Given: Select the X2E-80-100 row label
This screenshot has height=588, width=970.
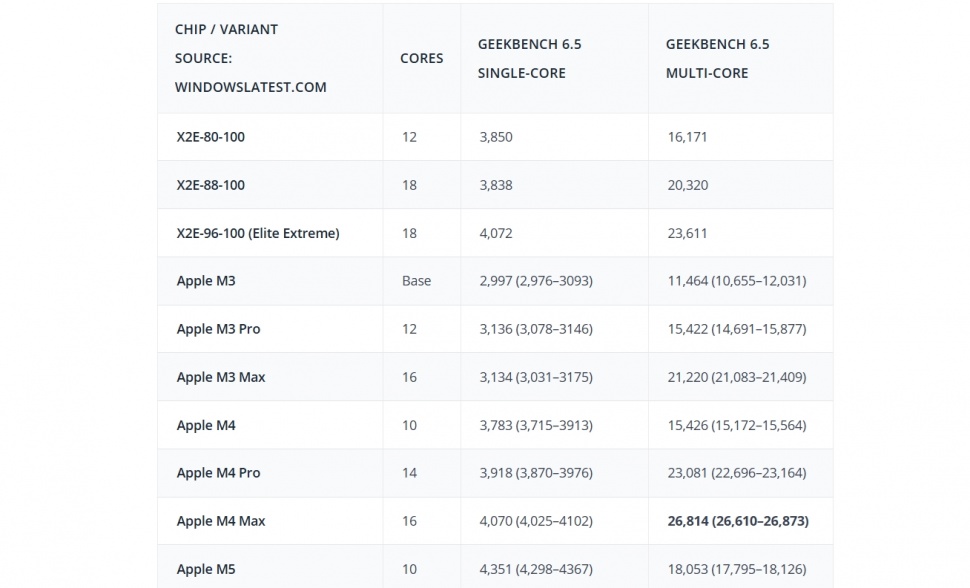Looking at the screenshot, I should (210, 136).
